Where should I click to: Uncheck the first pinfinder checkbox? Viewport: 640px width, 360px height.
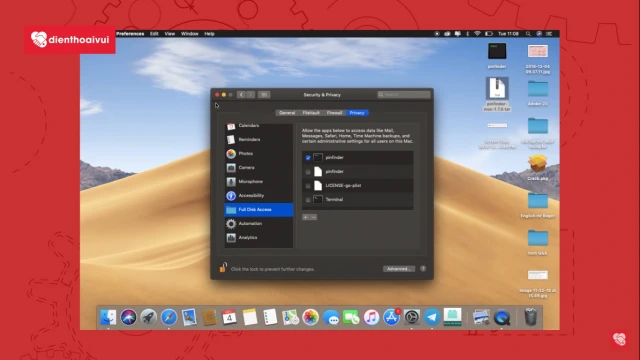click(x=308, y=158)
